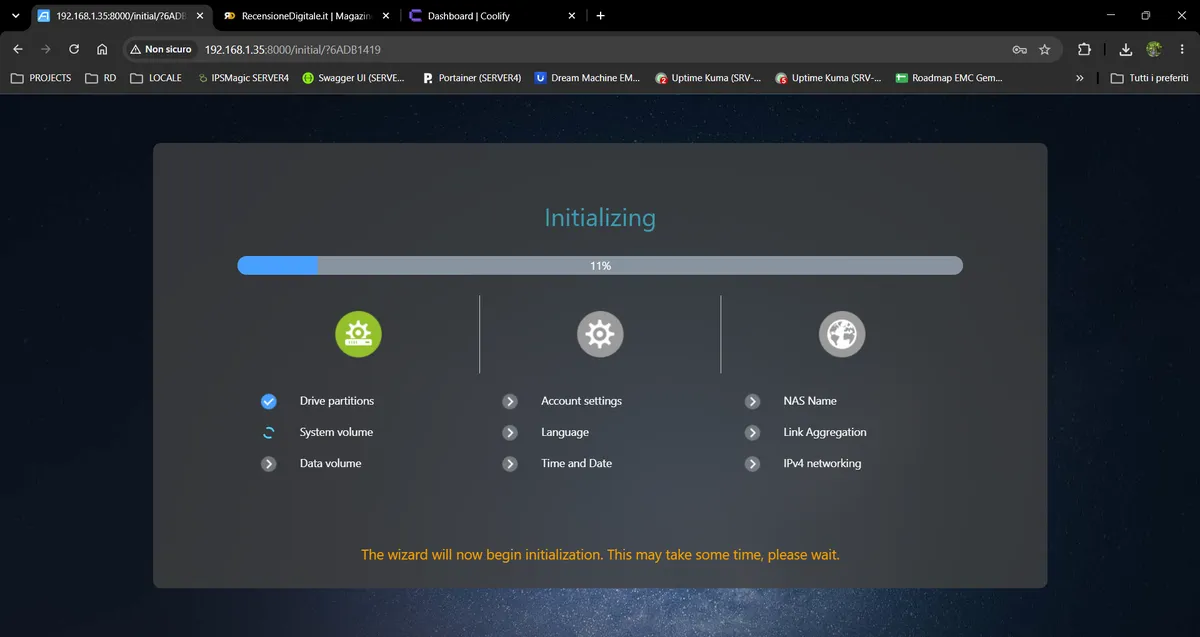
Task: Open a new browser tab
Action: (x=600, y=16)
